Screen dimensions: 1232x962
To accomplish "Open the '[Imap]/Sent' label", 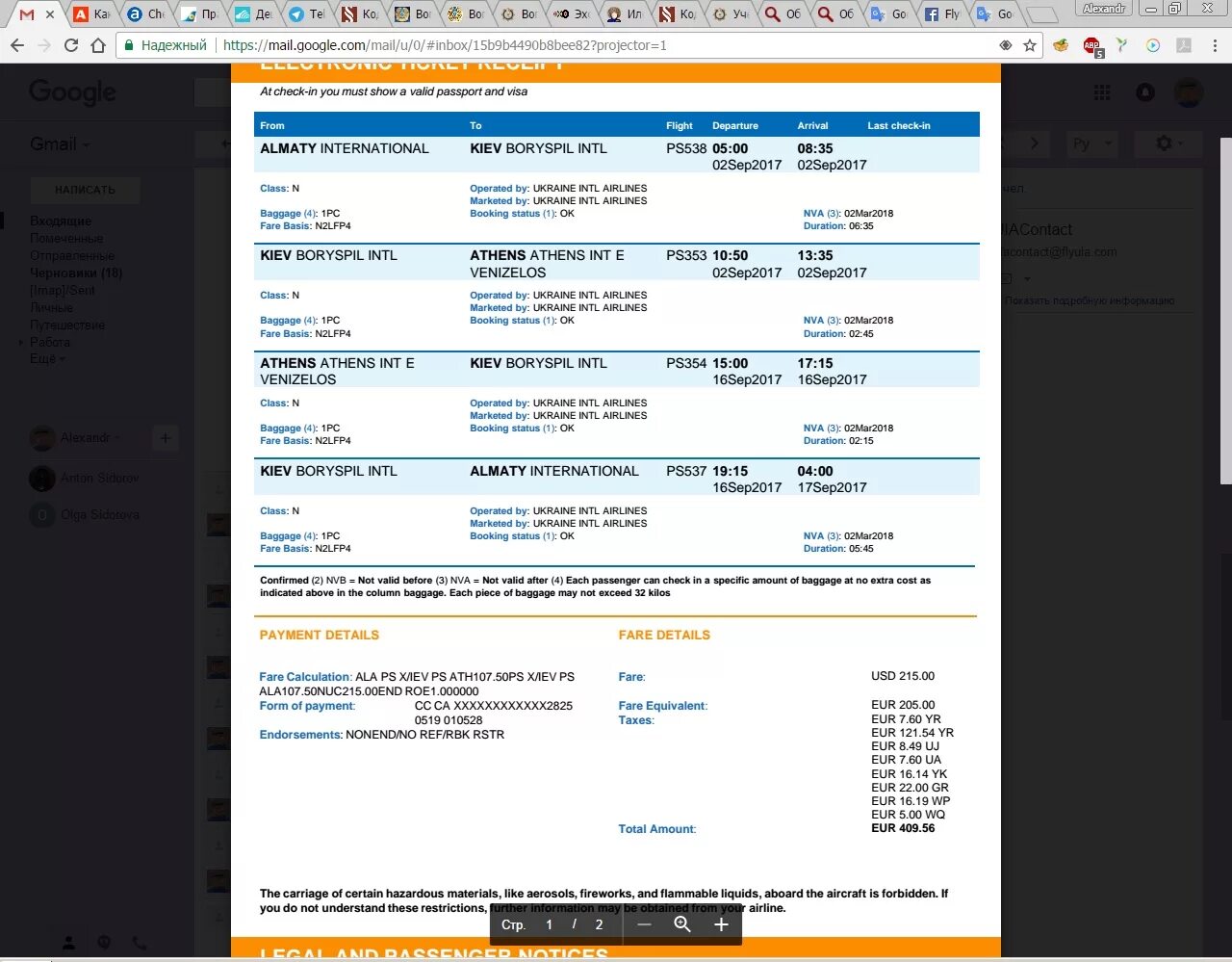I will pyautogui.click(x=63, y=291).
